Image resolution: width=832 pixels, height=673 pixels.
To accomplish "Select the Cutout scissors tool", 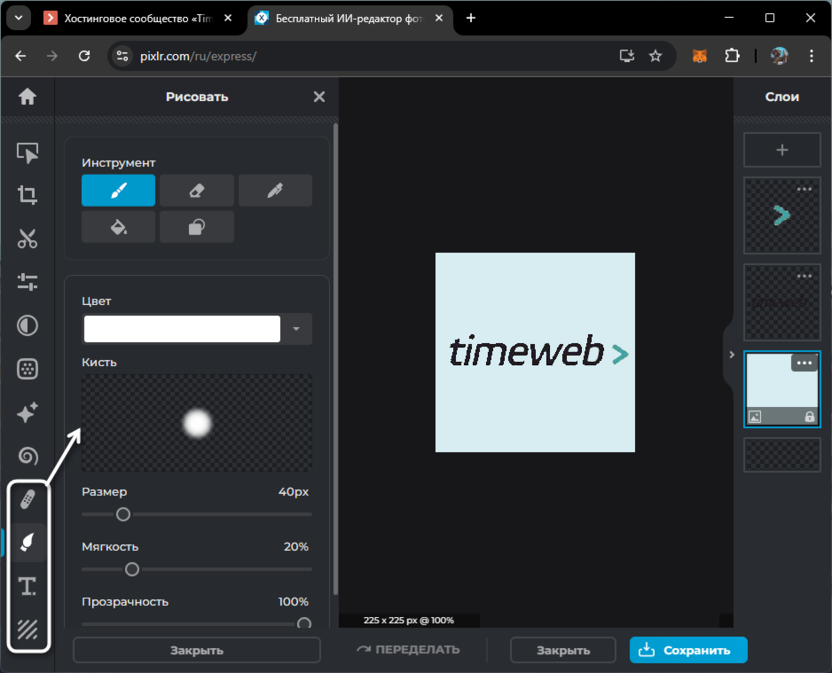I will click(x=27, y=238).
